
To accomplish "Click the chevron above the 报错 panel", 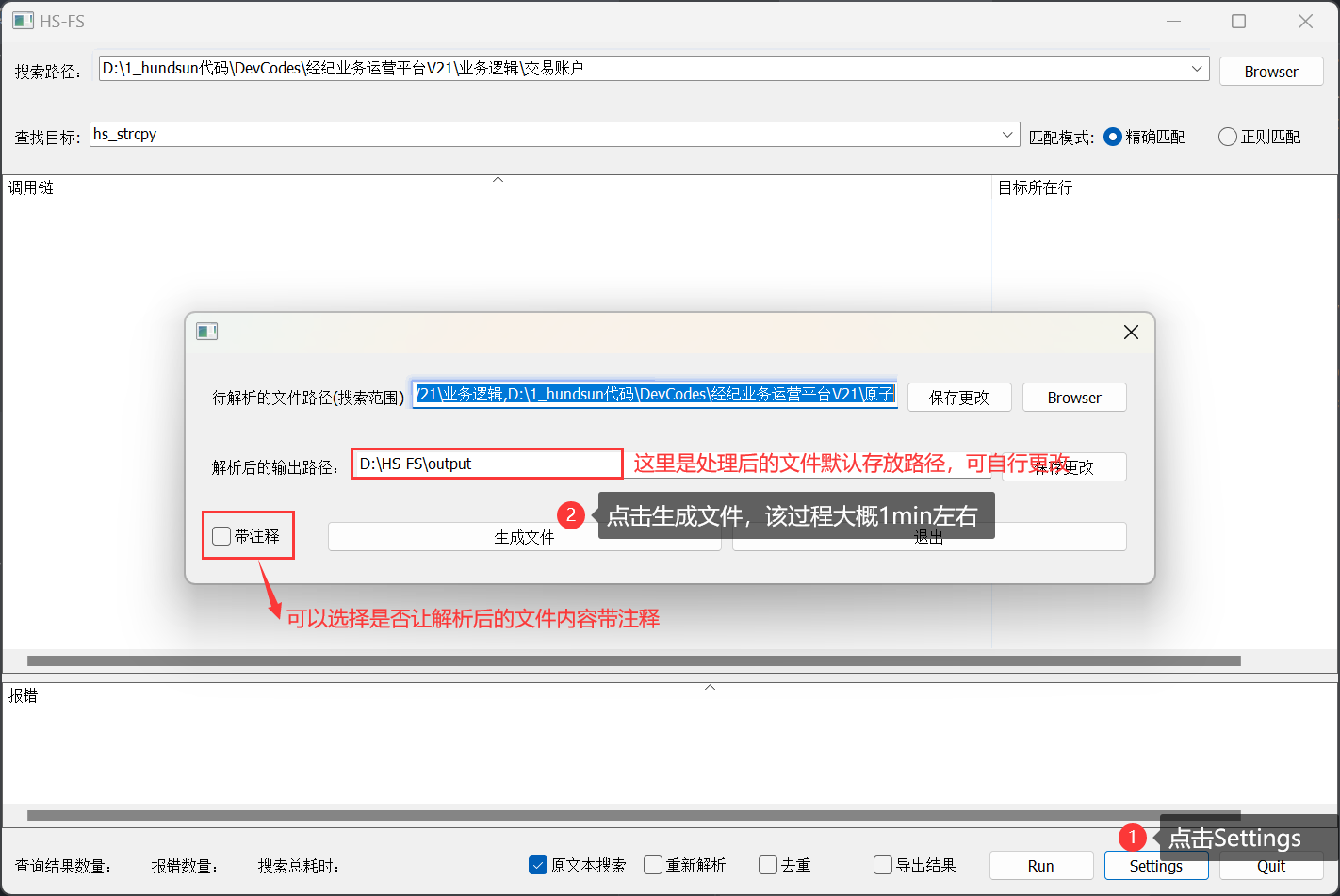I will [x=710, y=687].
